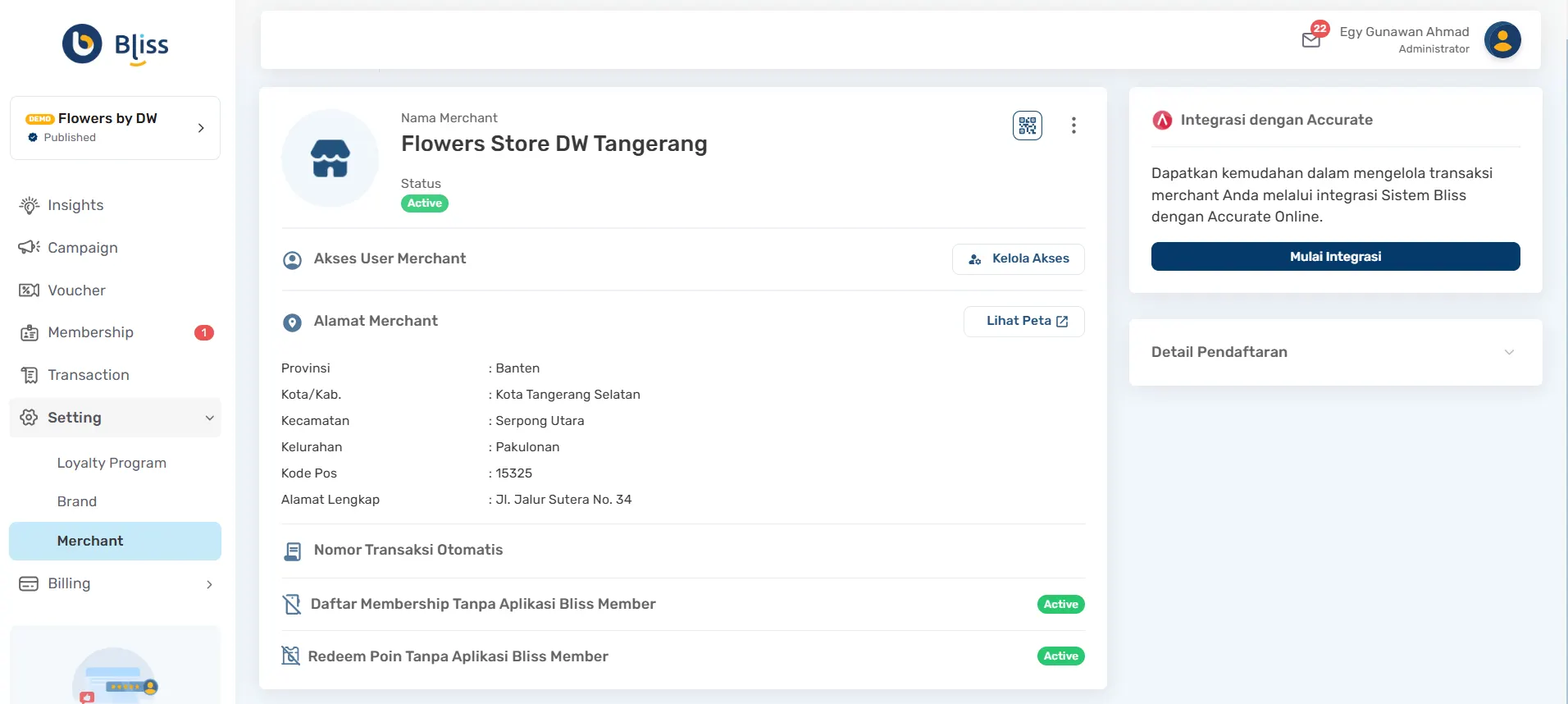Screen dimensions: 1568x704
Task: Click Active badge for Daftar Membership
Action: click(x=1060, y=604)
